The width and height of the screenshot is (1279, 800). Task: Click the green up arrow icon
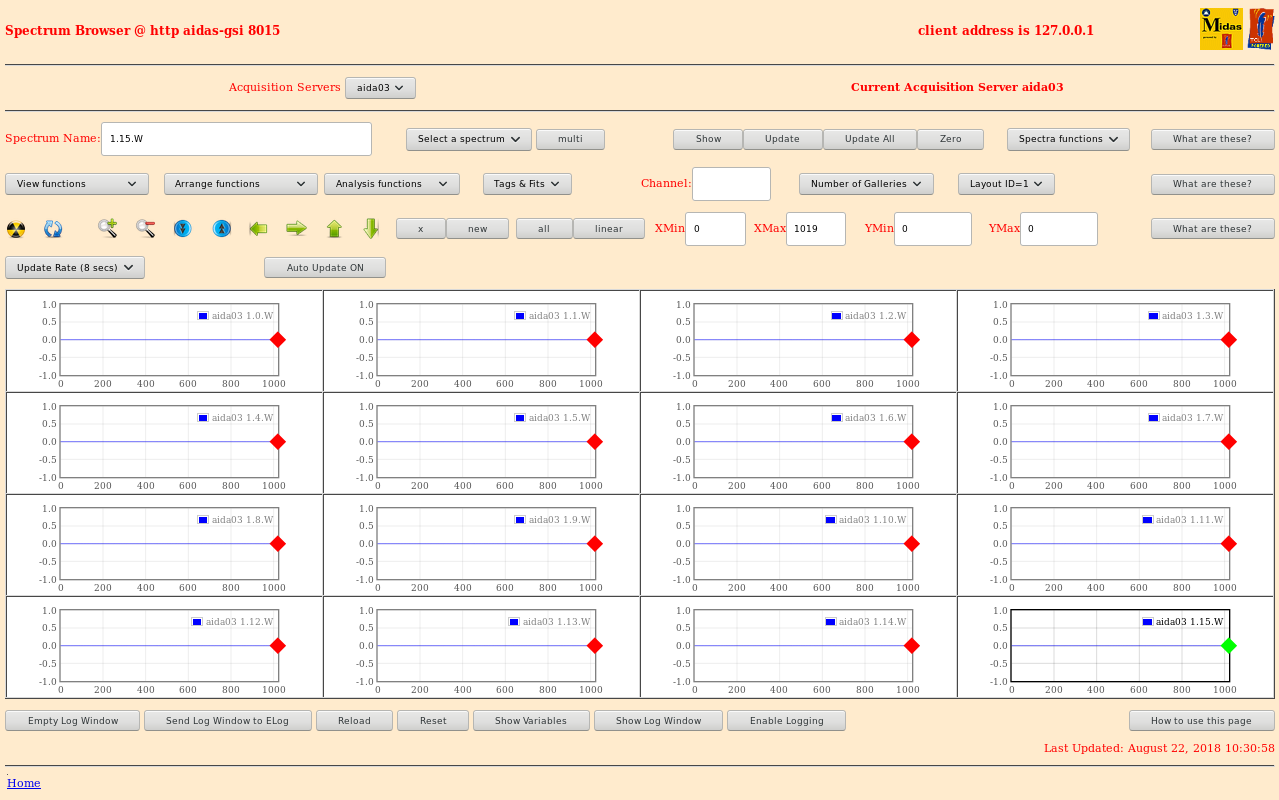coord(334,229)
